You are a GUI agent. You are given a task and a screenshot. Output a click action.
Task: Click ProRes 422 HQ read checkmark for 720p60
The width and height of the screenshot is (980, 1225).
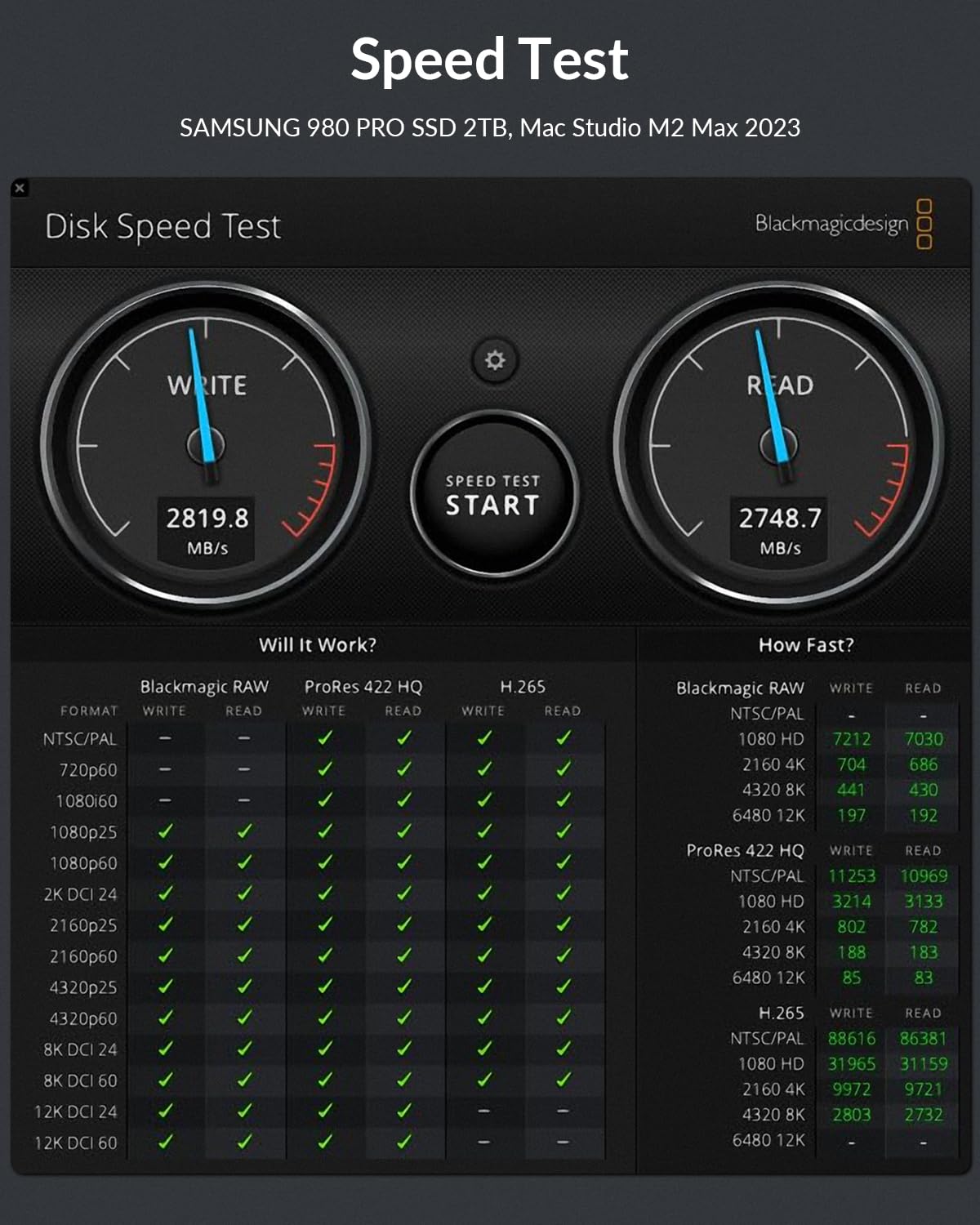403,769
